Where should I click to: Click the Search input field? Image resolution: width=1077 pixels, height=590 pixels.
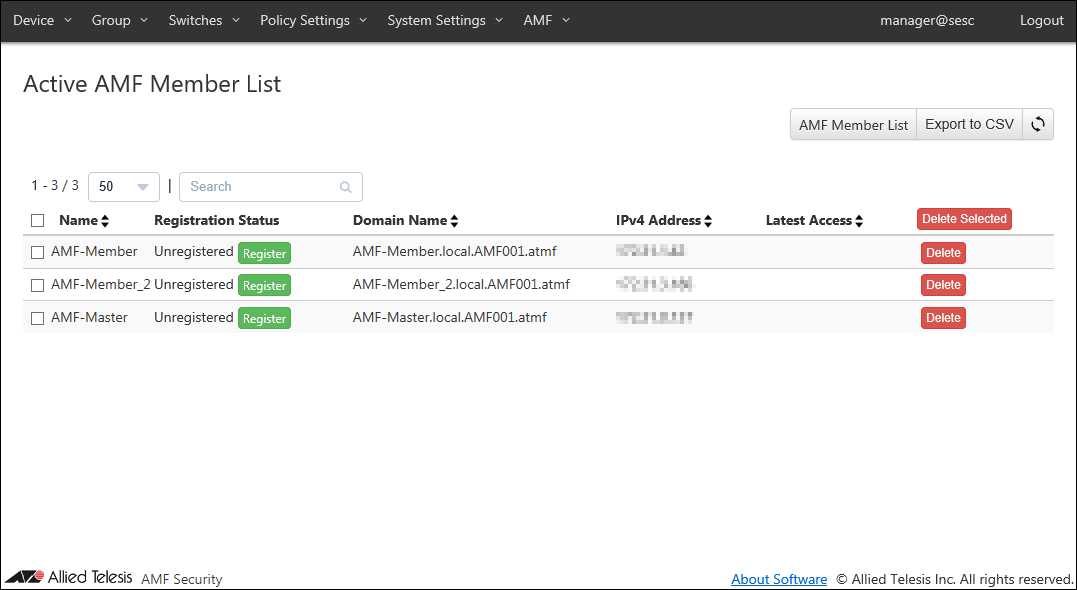click(x=262, y=187)
